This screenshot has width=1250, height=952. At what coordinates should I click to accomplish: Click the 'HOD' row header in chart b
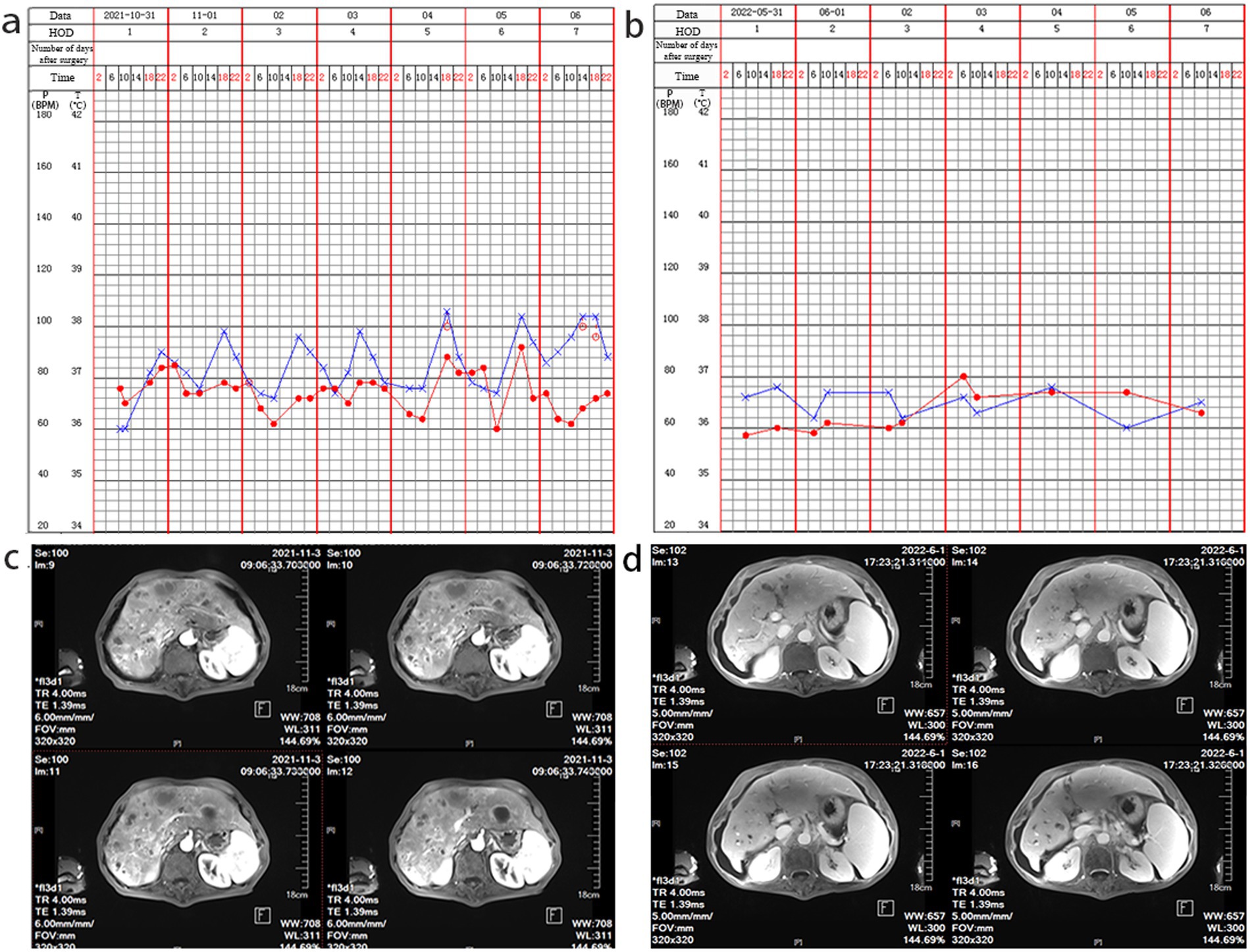tap(687, 30)
